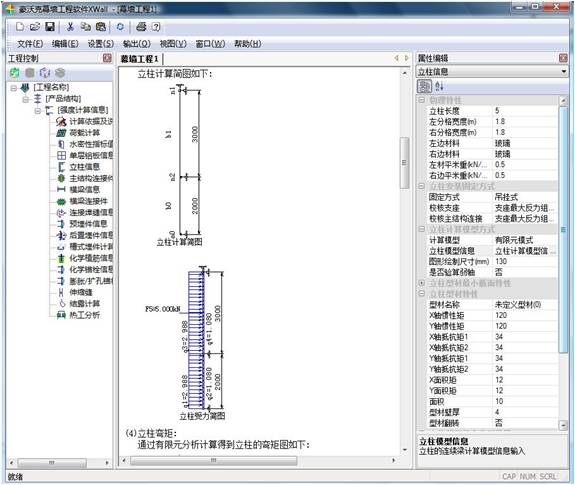This screenshot has width=575, height=485.
Task: Click the alphabetical sort icon in properties panel
Action: [x=439, y=86]
